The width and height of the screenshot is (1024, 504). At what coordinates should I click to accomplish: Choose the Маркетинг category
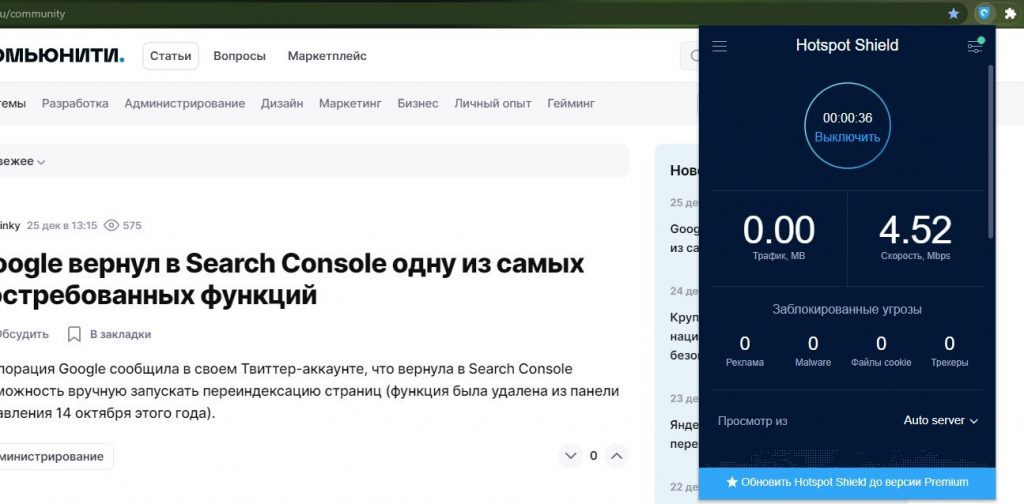tap(350, 103)
